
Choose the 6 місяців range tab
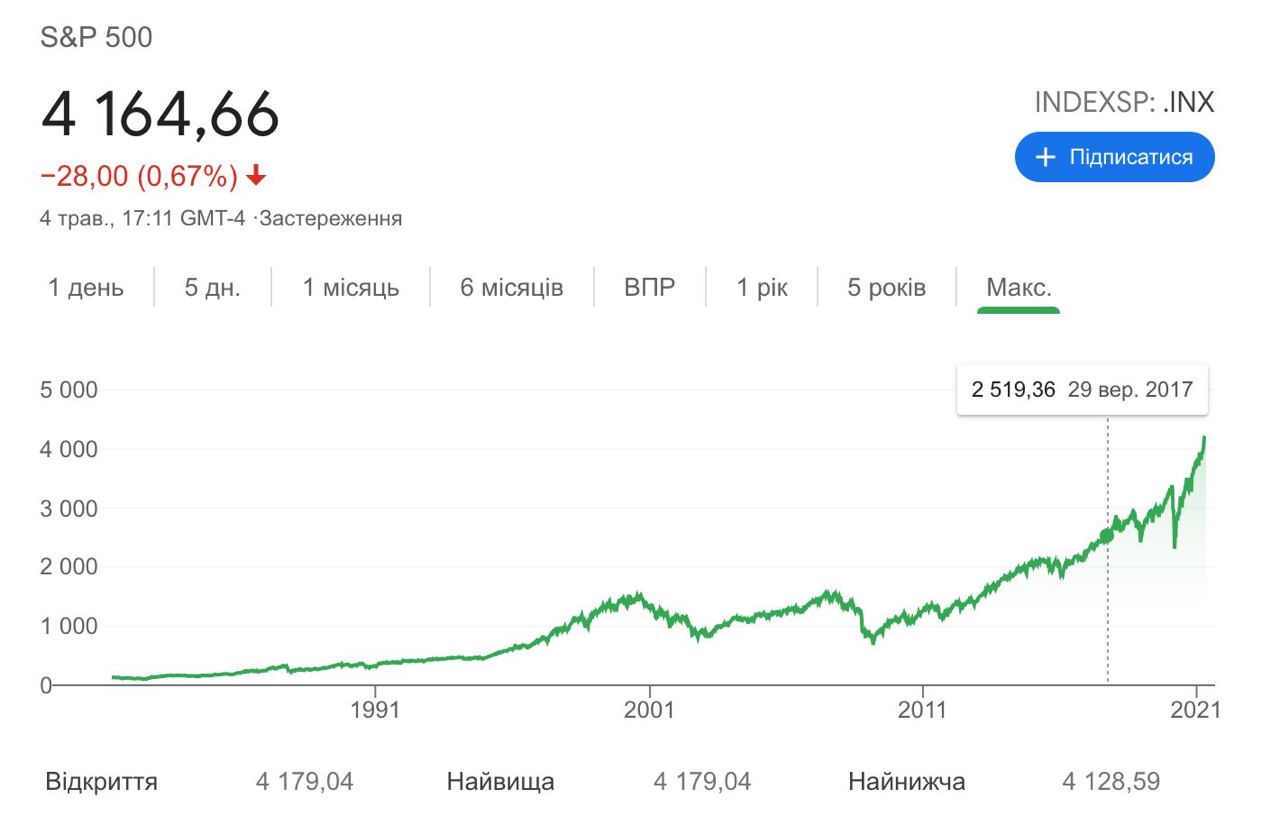coord(512,288)
